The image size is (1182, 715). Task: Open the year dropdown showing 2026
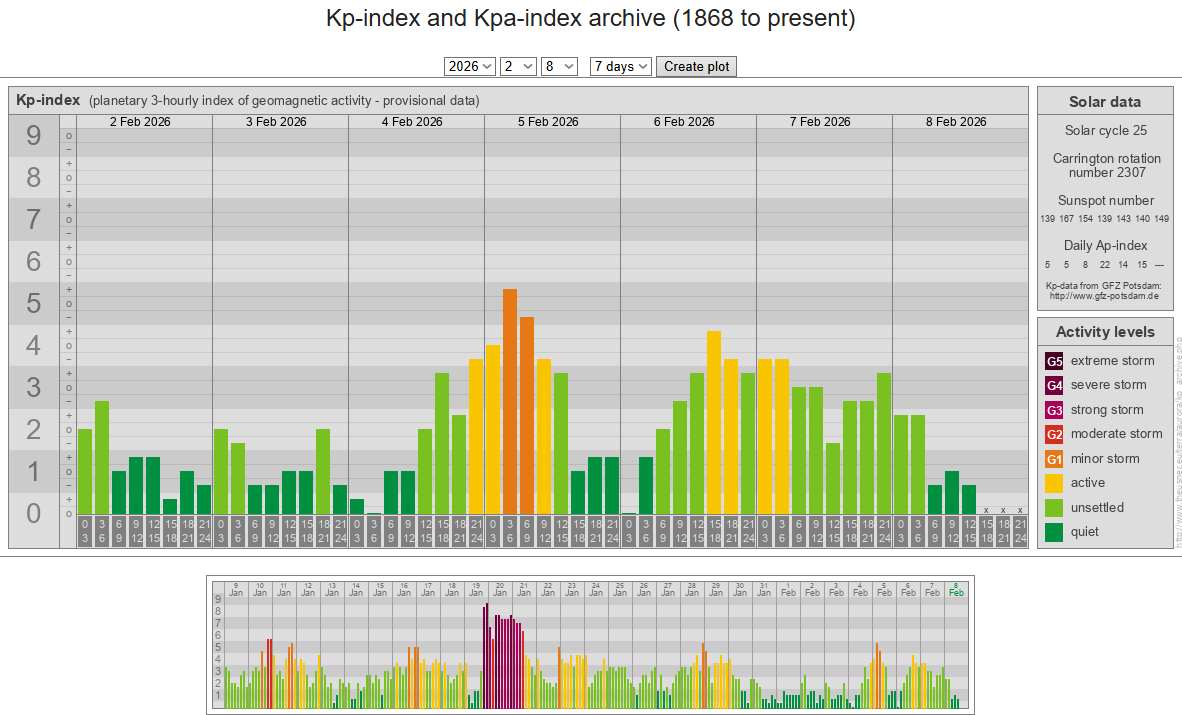(x=470, y=66)
